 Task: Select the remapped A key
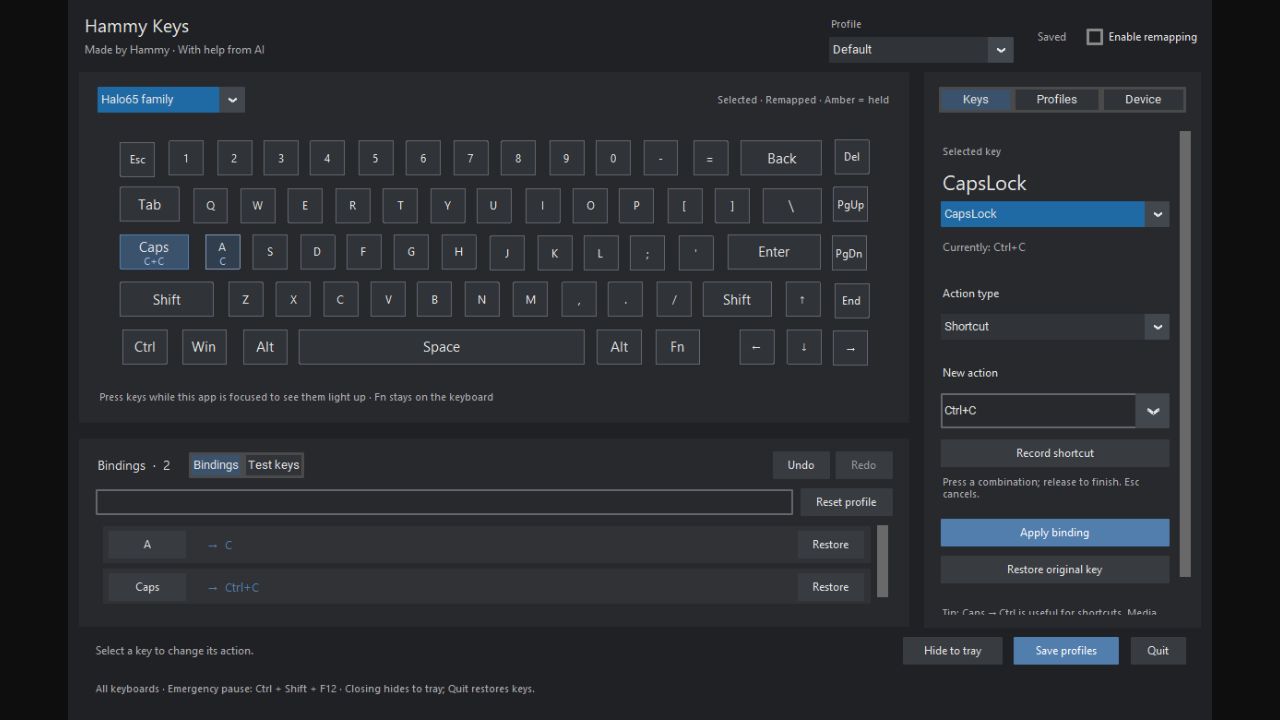click(222, 252)
